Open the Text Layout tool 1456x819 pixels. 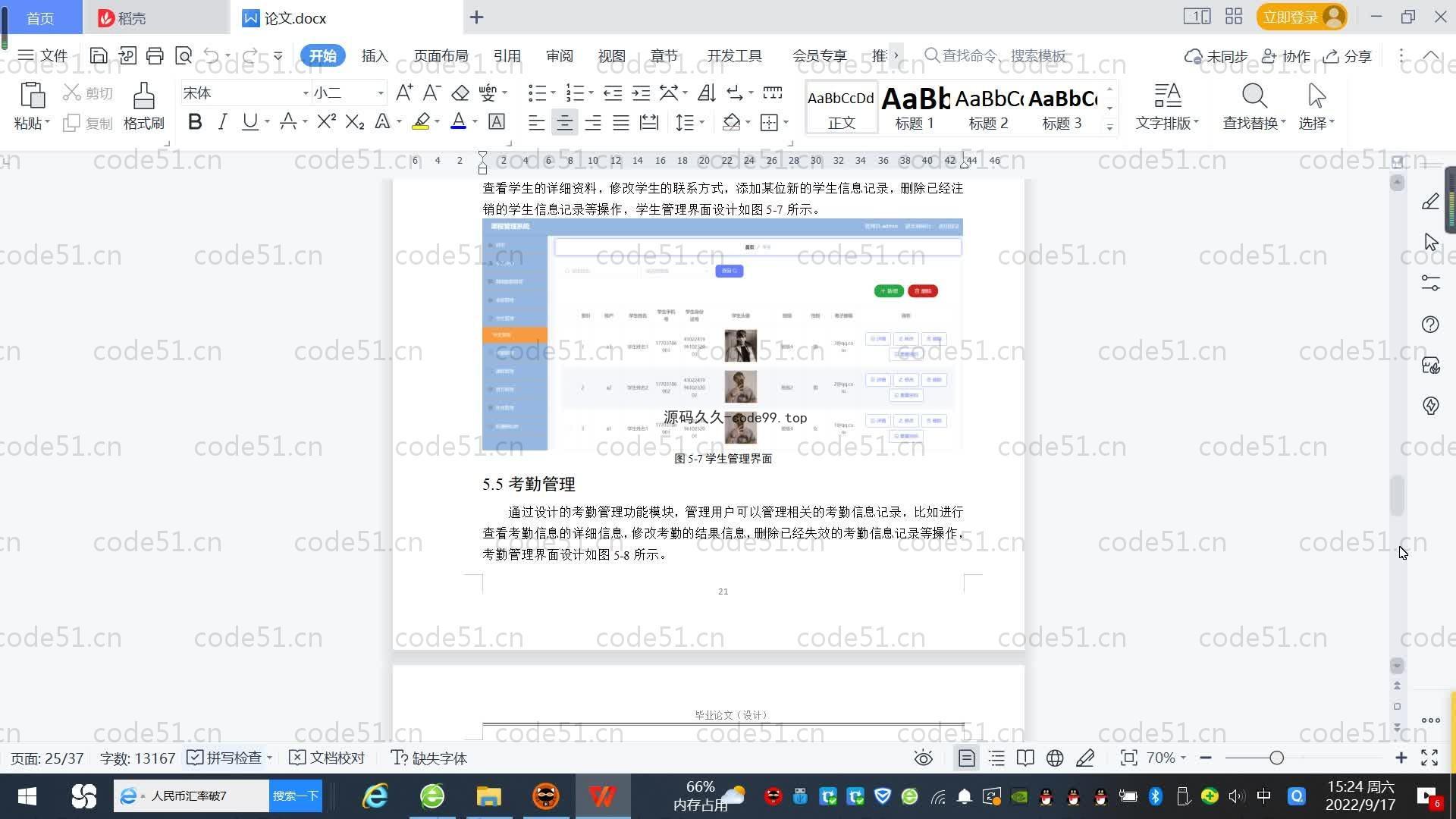click(1167, 107)
